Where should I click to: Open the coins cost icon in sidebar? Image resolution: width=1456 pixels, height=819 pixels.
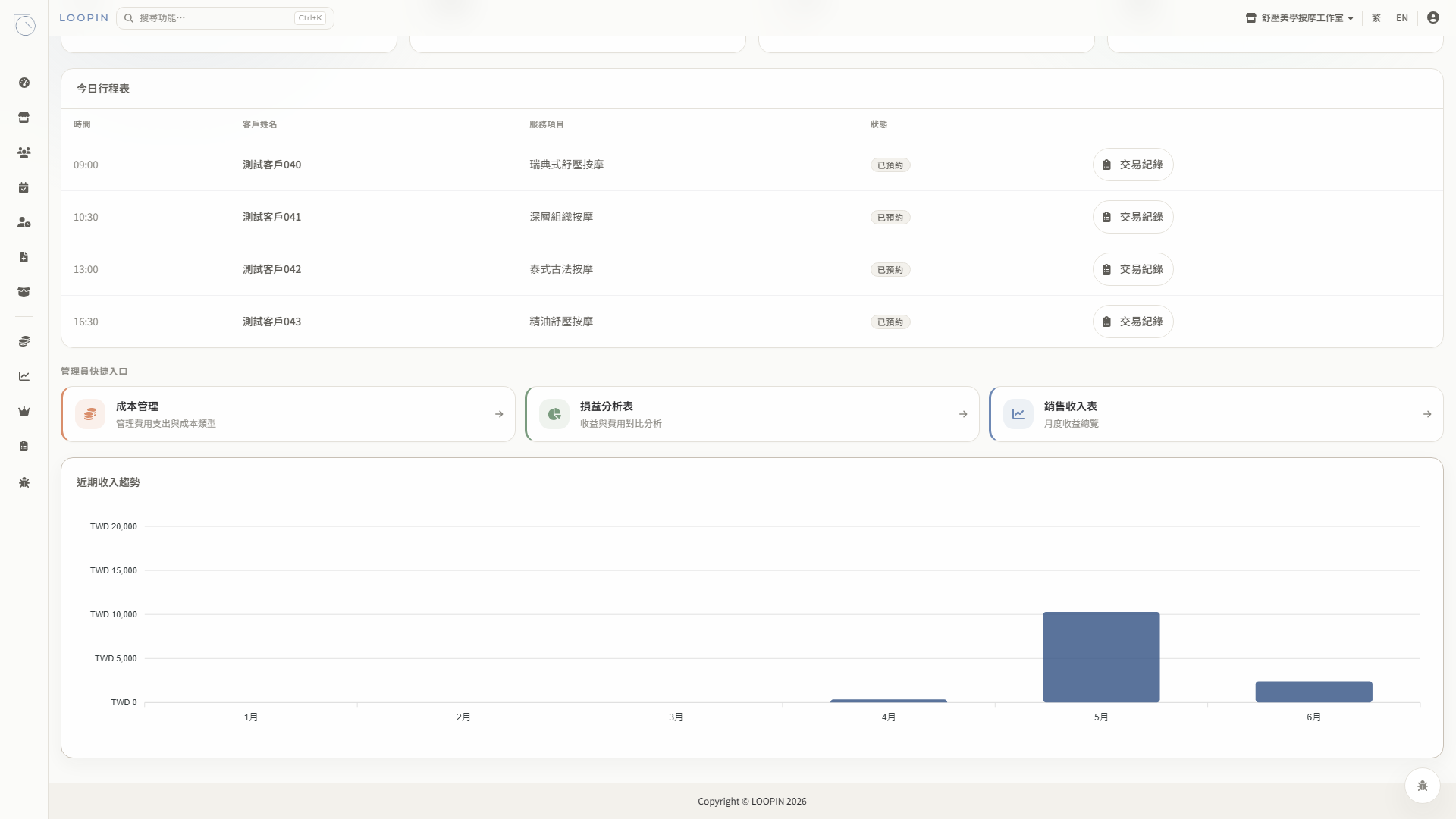pos(24,341)
